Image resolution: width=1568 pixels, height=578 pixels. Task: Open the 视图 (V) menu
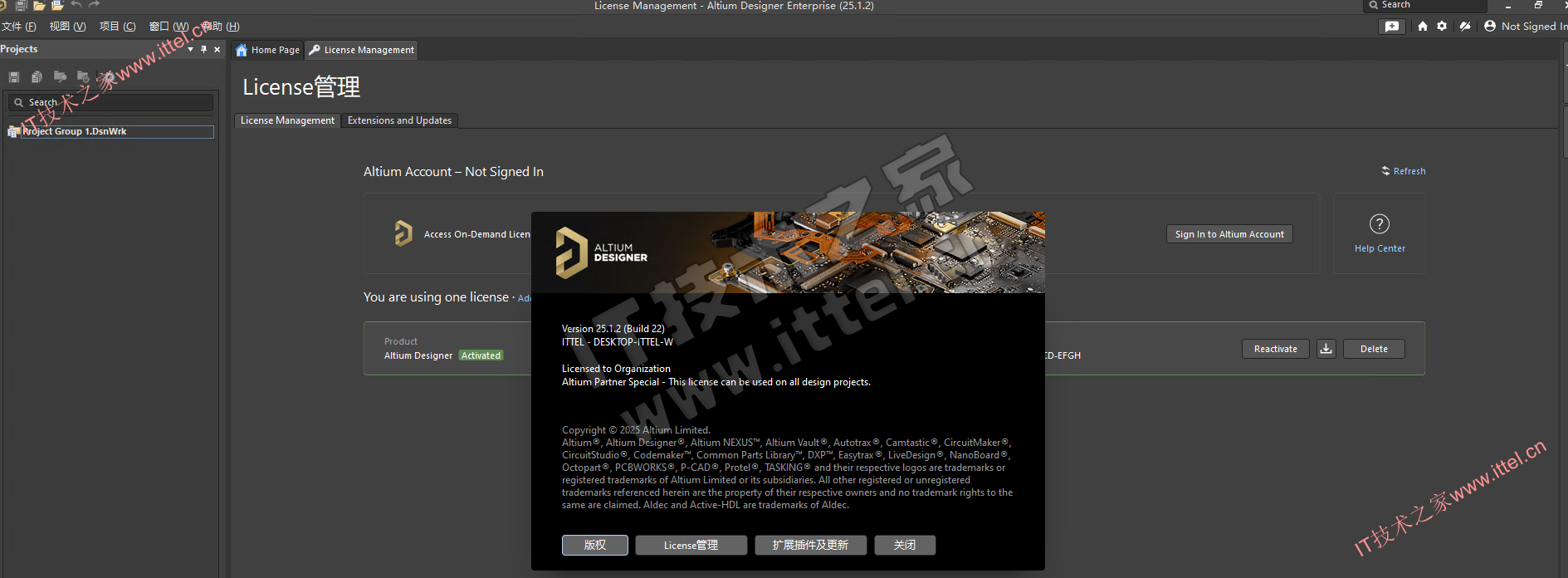[x=68, y=27]
